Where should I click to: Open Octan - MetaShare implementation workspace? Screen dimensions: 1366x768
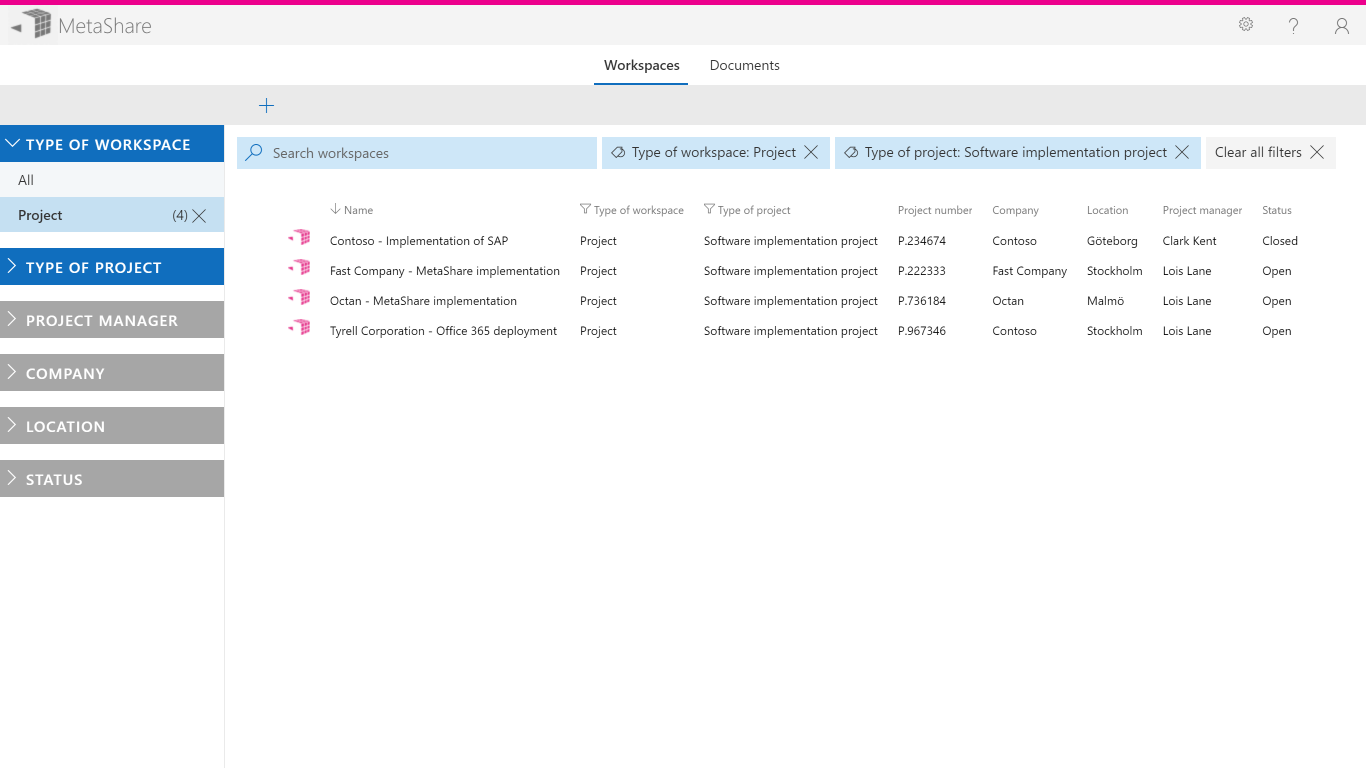coord(423,301)
